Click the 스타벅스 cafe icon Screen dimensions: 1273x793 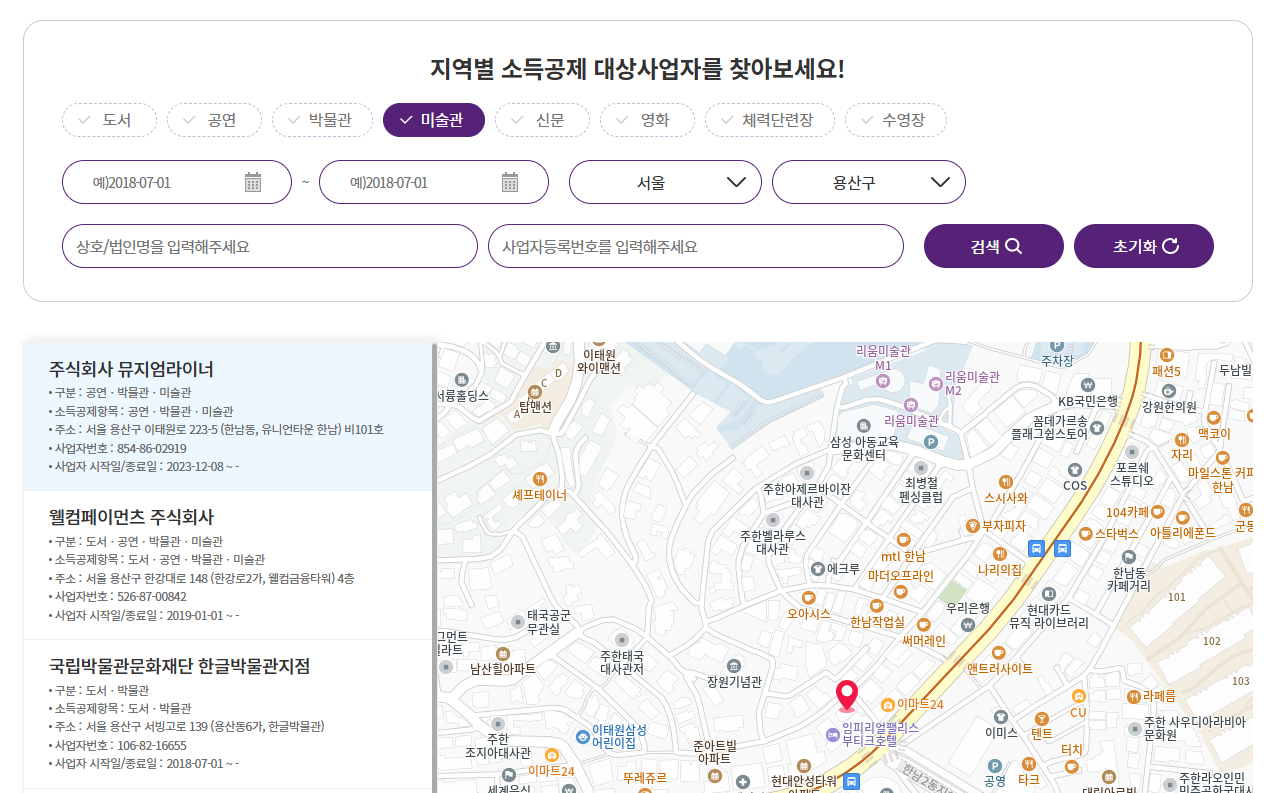(x=1084, y=534)
